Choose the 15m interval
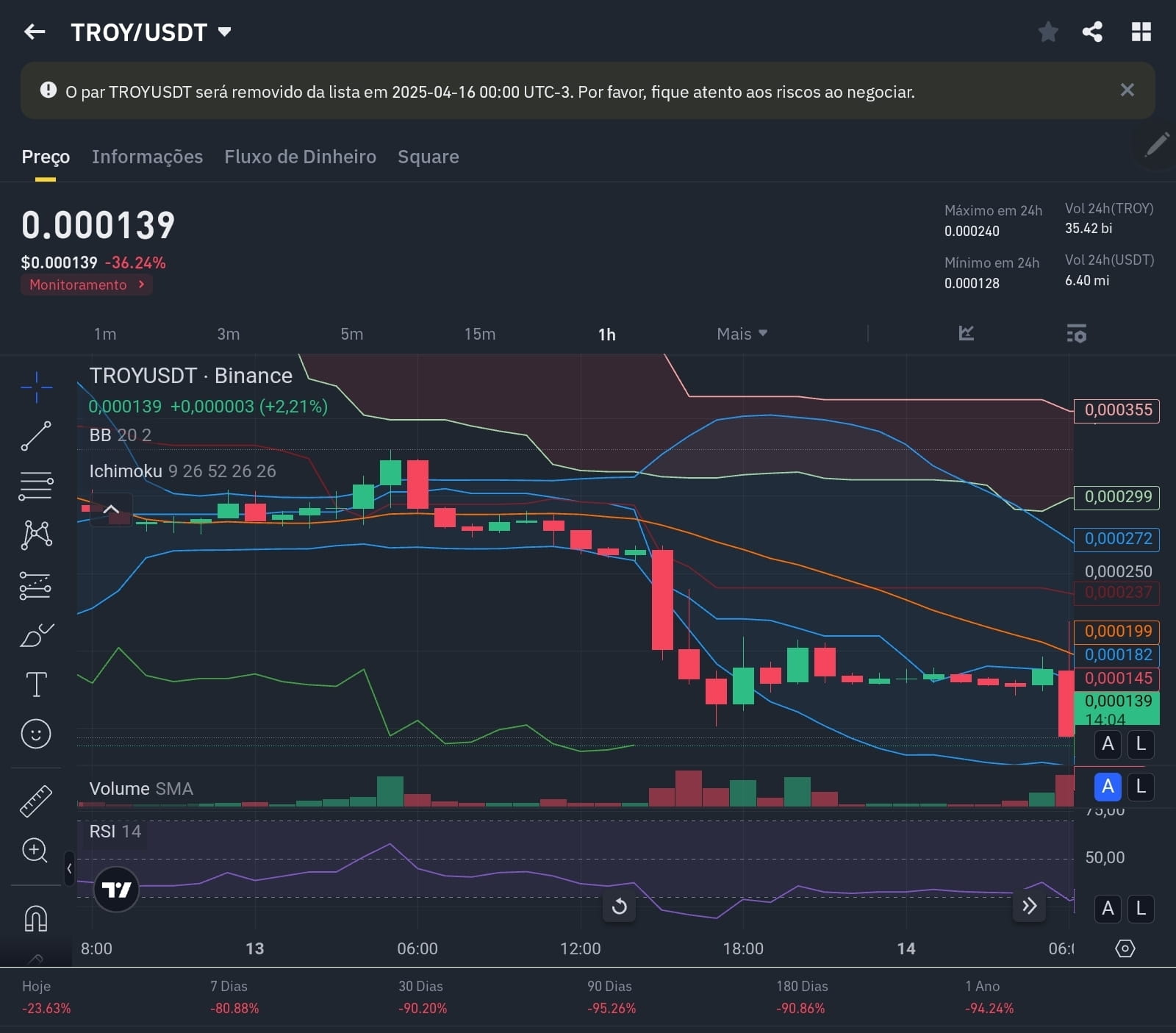This screenshot has width=1176, height=1033. 479,334
